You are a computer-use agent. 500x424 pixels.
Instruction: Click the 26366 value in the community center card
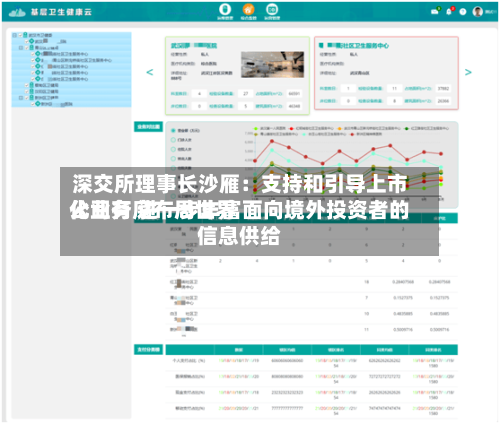click(x=443, y=101)
